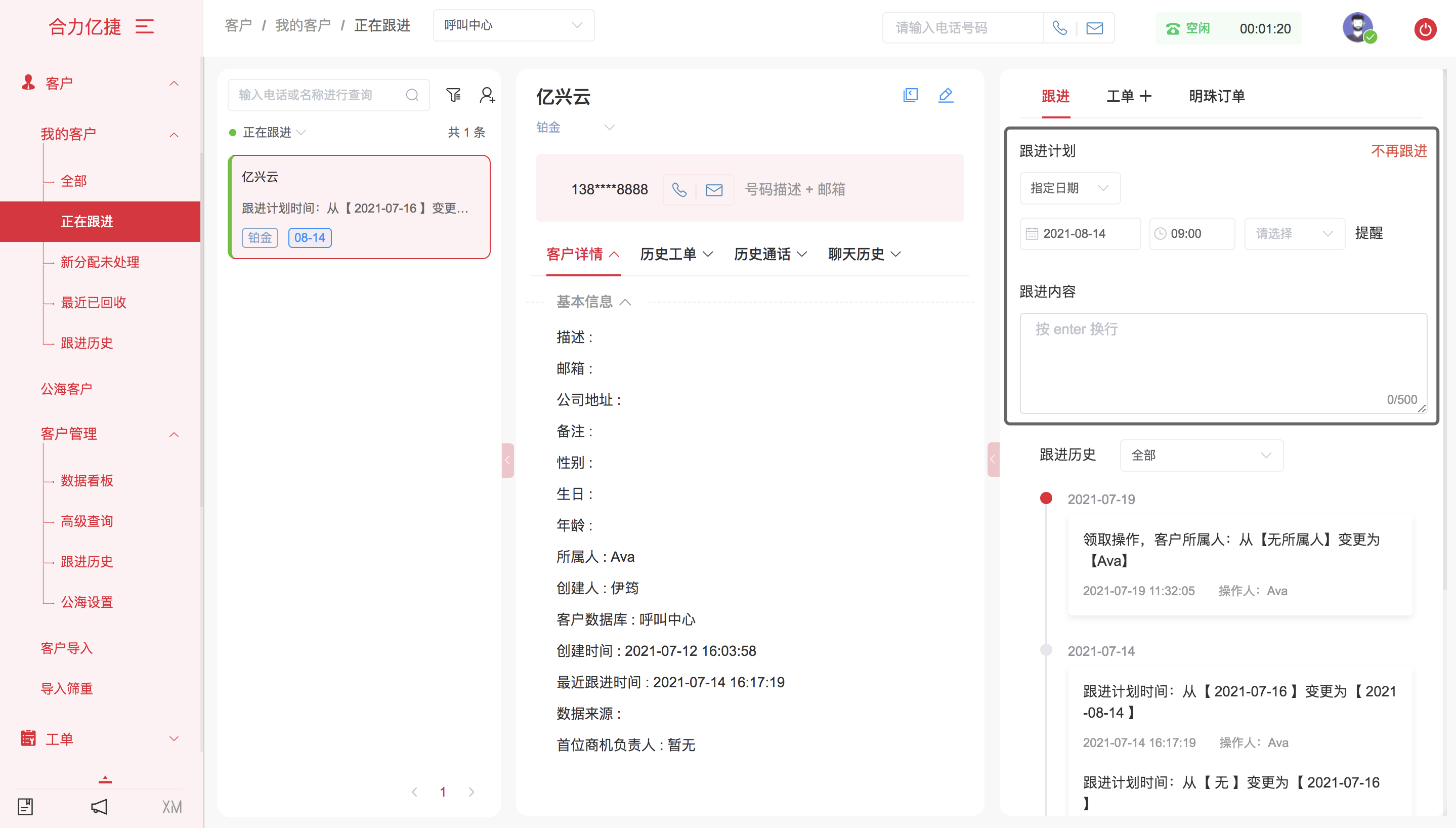
Task: Click the phone dial icon in top bar
Action: coord(1059,28)
